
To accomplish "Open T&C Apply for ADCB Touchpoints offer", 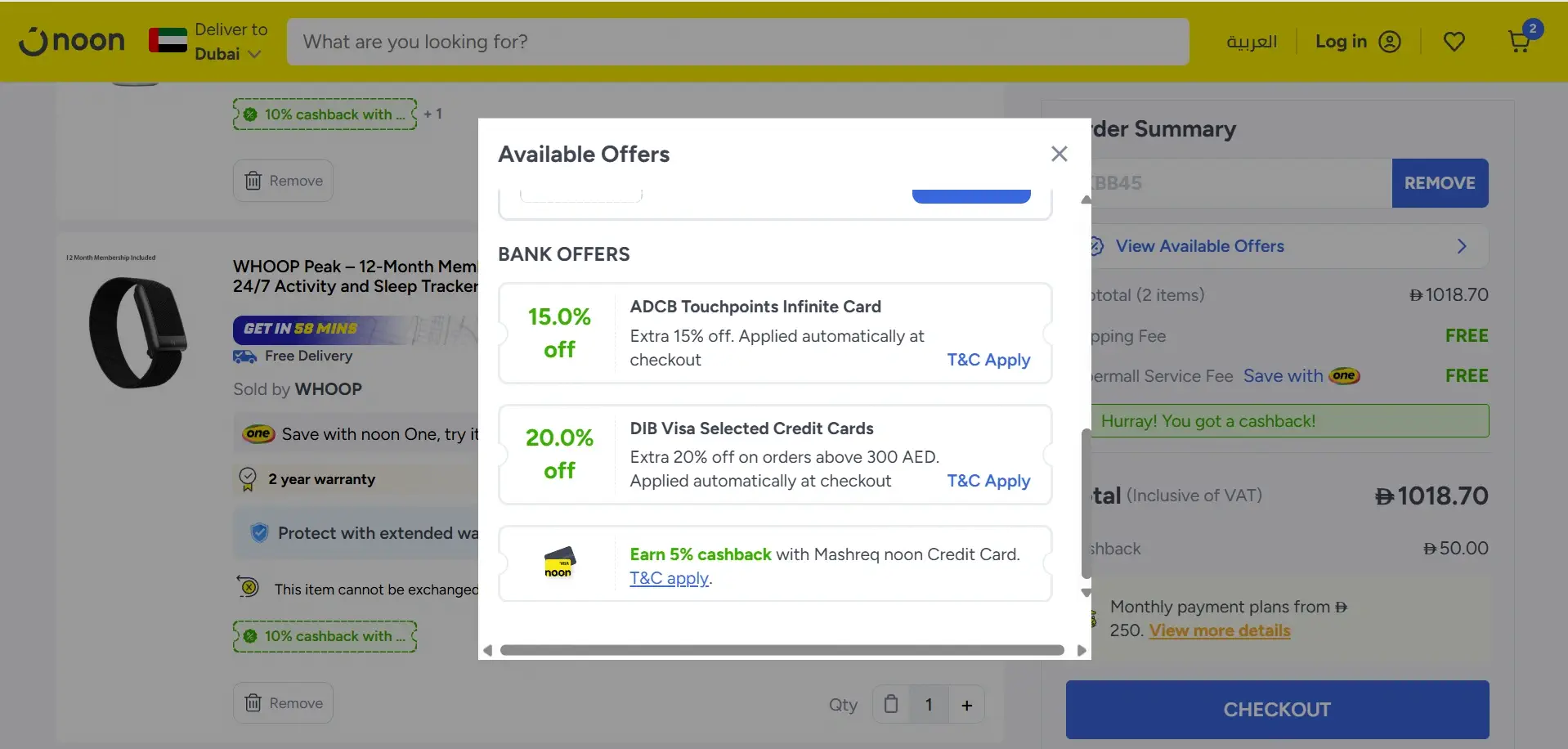I will (x=988, y=360).
